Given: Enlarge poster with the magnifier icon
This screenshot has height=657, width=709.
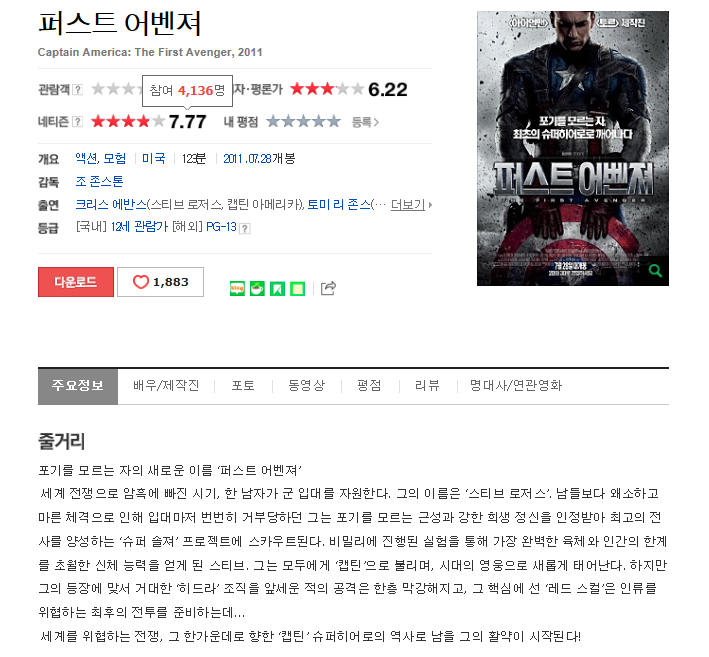Looking at the screenshot, I should 655,271.
